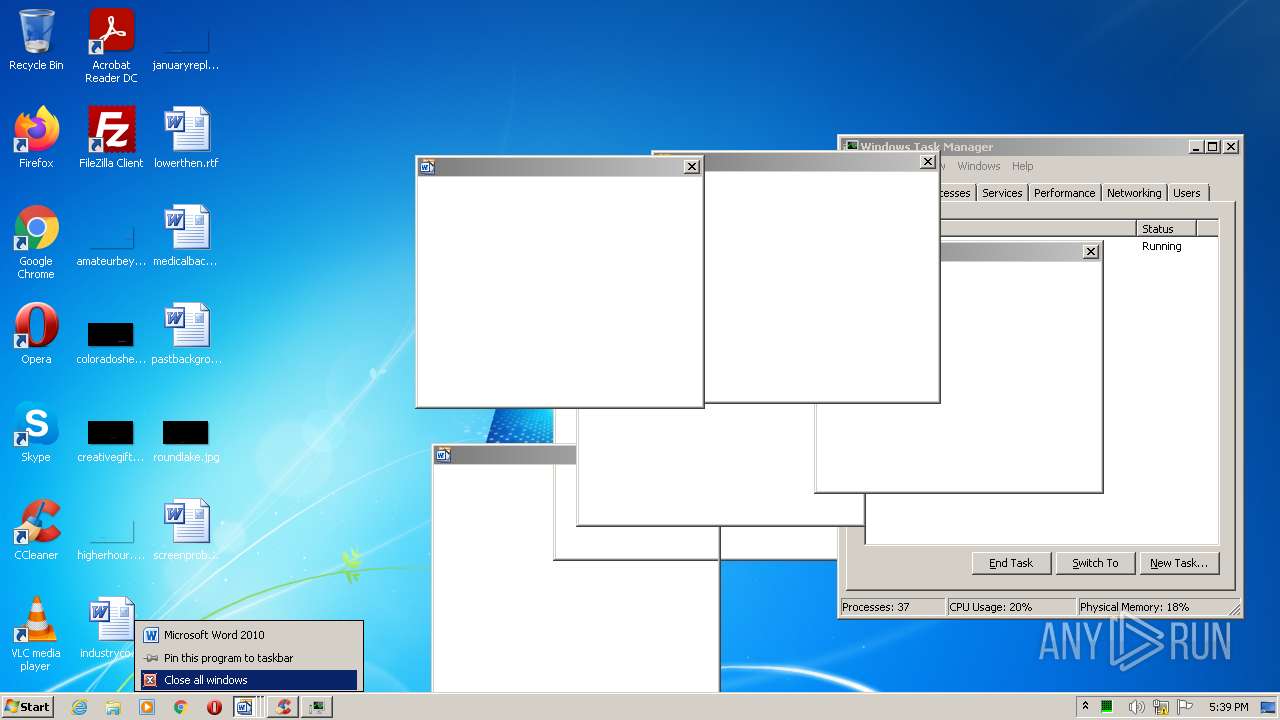1280x720 pixels.
Task: Select the pastbackgro... Word document icon
Action: click(186, 334)
